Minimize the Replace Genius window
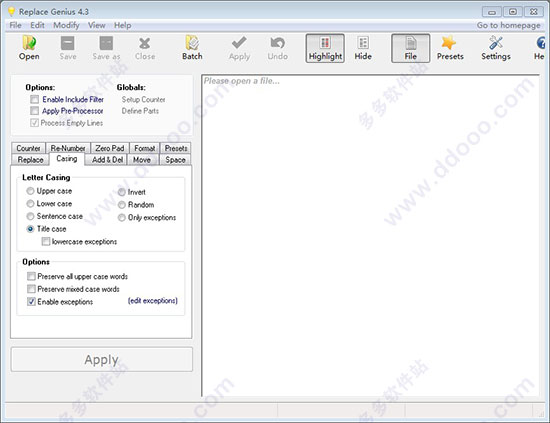The width and height of the screenshot is (550, 423). pos(492,12)
